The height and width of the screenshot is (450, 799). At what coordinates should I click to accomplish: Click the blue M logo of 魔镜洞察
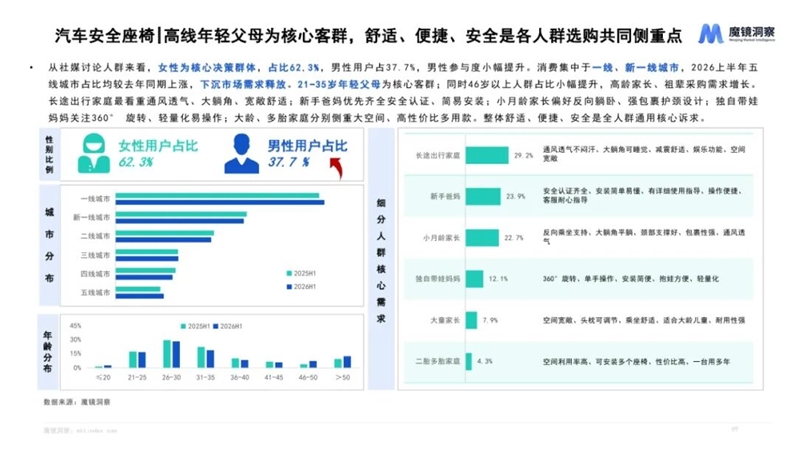pos(710,34)
